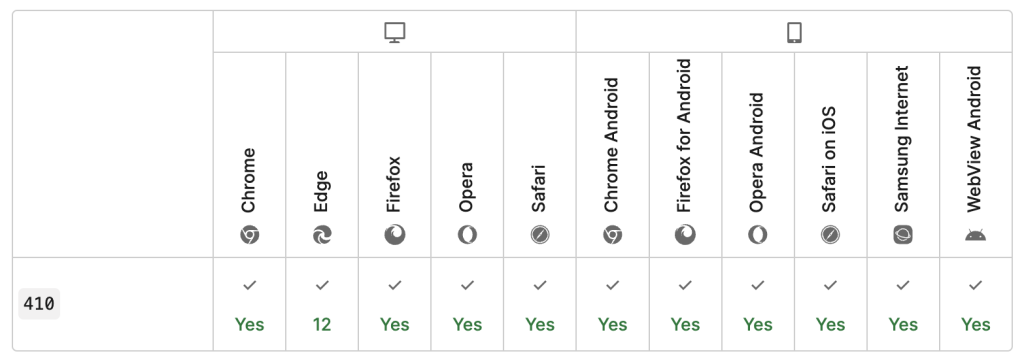This screenshot has width=1024, height=362.
Task: Click the checkmark under WebView Android
Action: 975,285
